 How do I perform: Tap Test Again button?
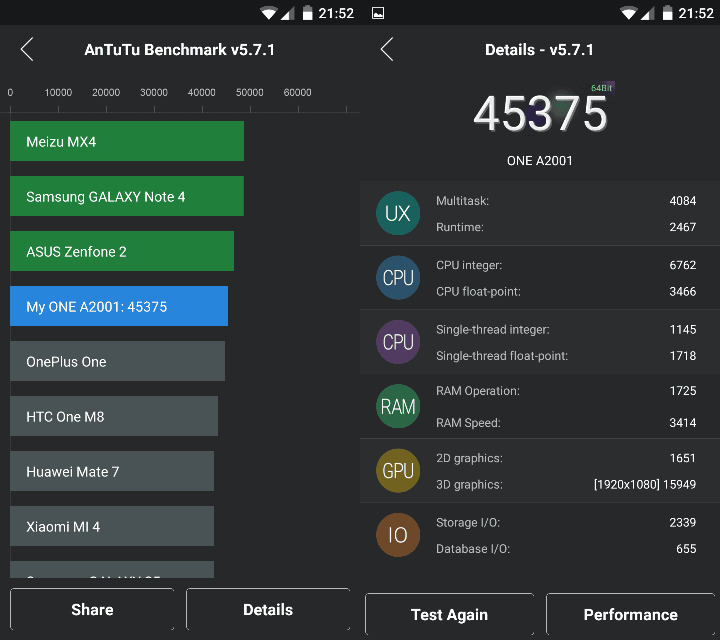[x=449, y=615]
